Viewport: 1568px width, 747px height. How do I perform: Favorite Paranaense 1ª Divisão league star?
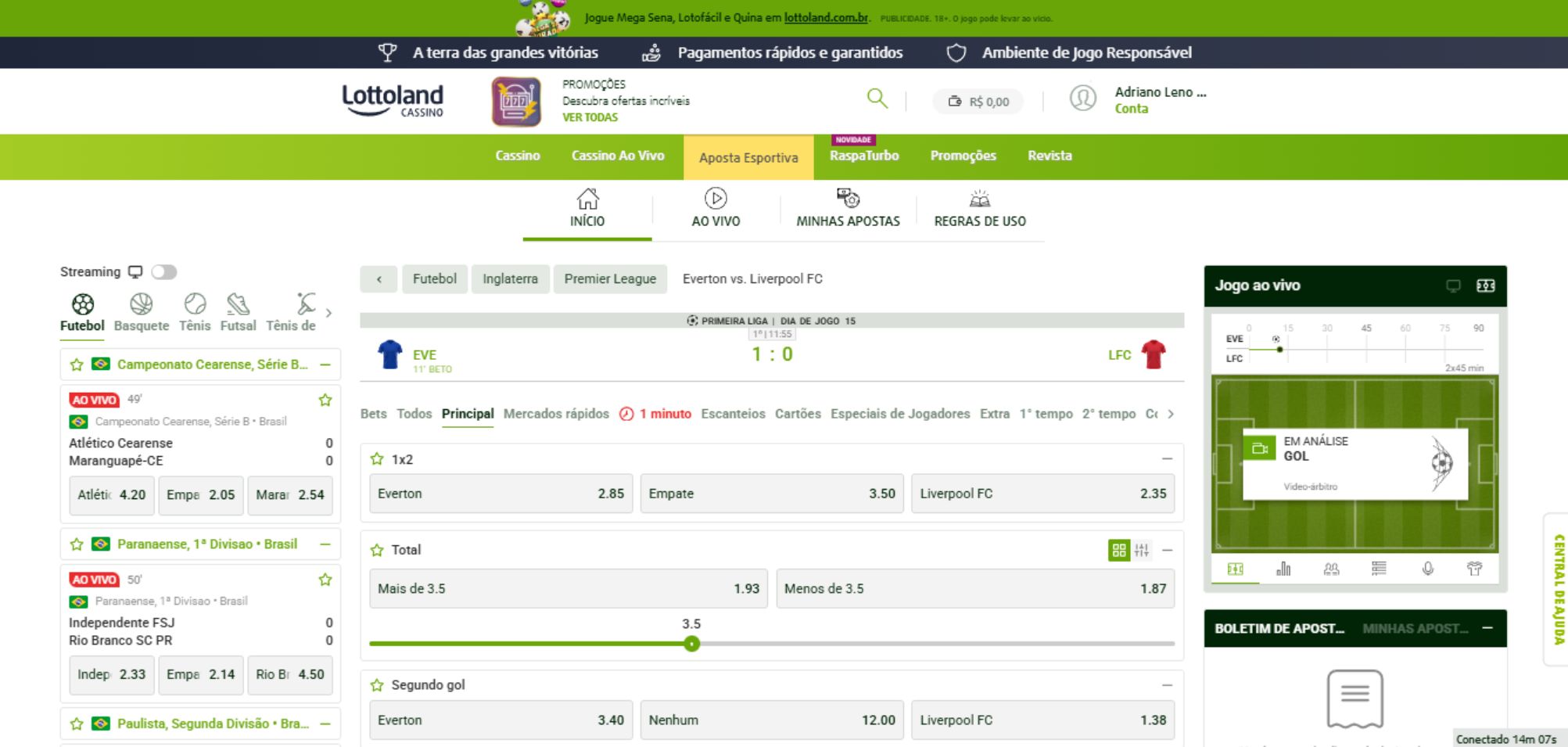click(x=77, y=544)
